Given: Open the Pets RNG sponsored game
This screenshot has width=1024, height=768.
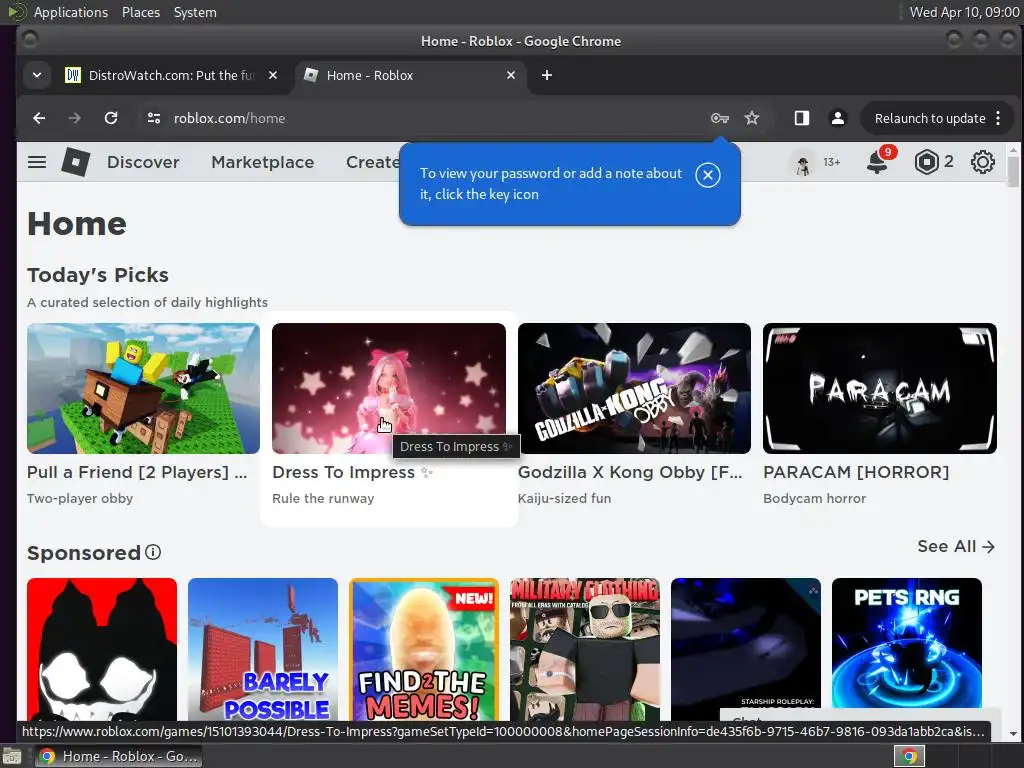Looking at the screenshot, I should pos(906,643).
